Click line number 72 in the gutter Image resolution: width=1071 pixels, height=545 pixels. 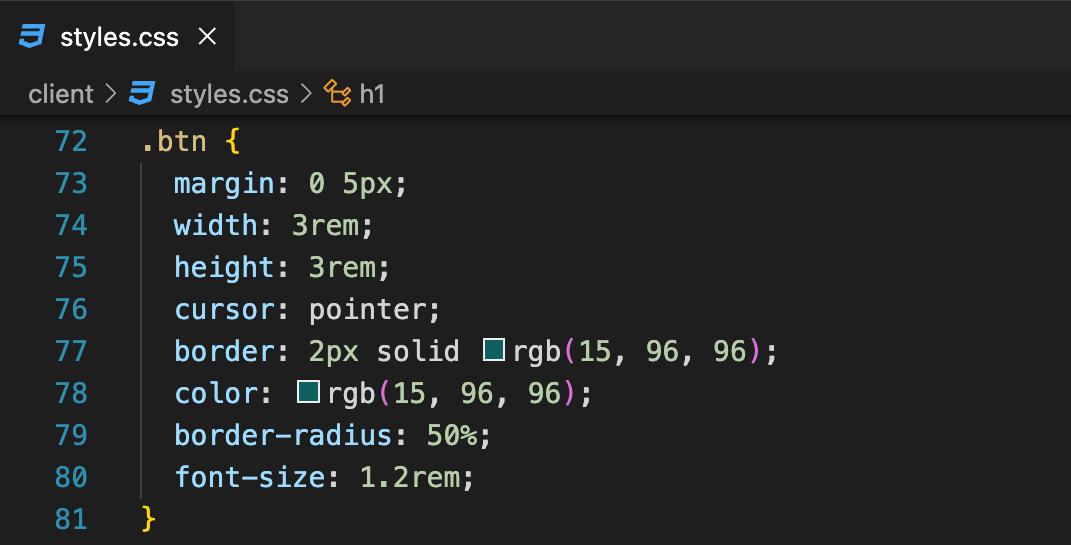click(x=71, y=141)
